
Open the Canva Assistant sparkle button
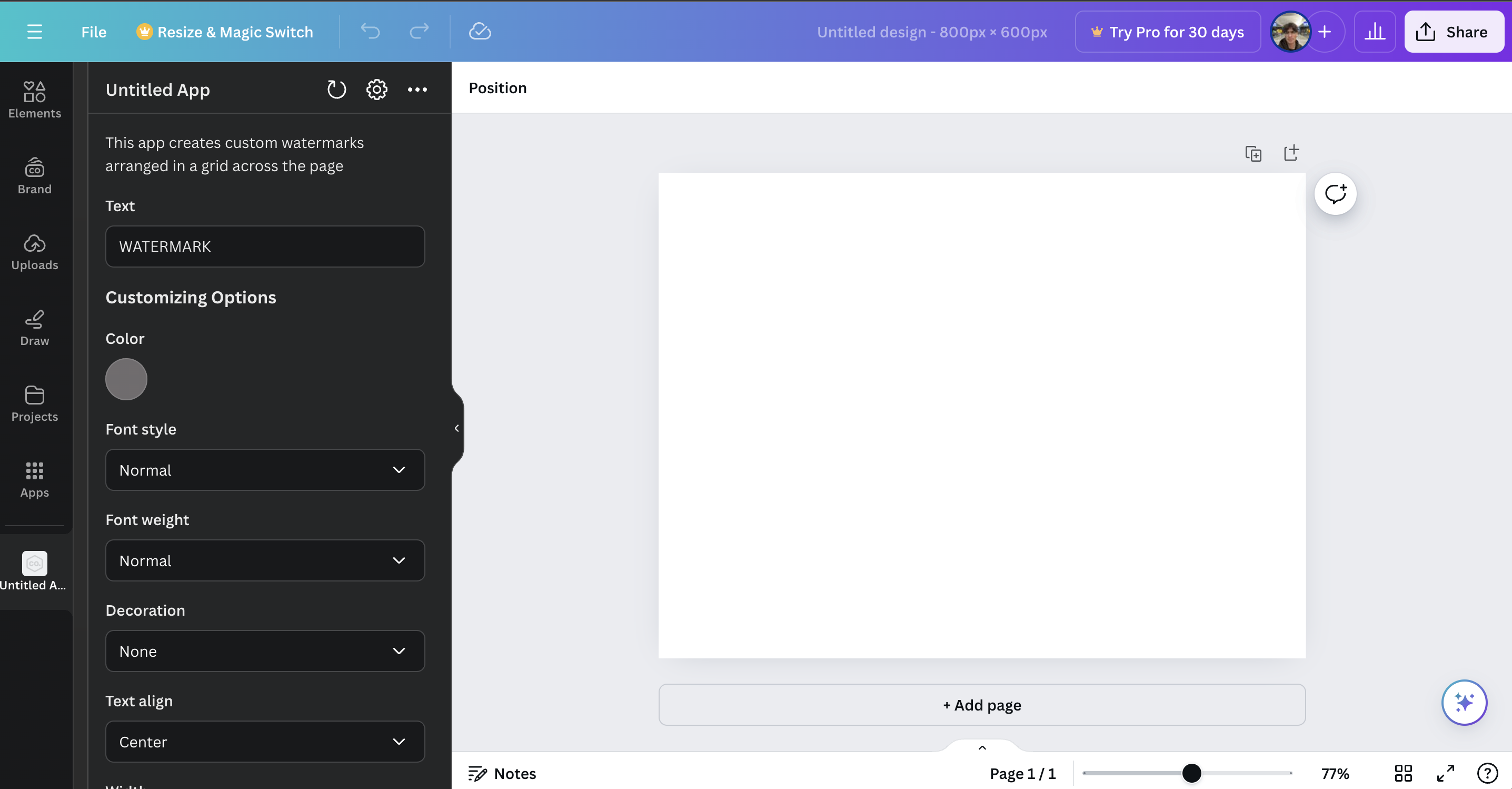click(x=1464, y=702)
